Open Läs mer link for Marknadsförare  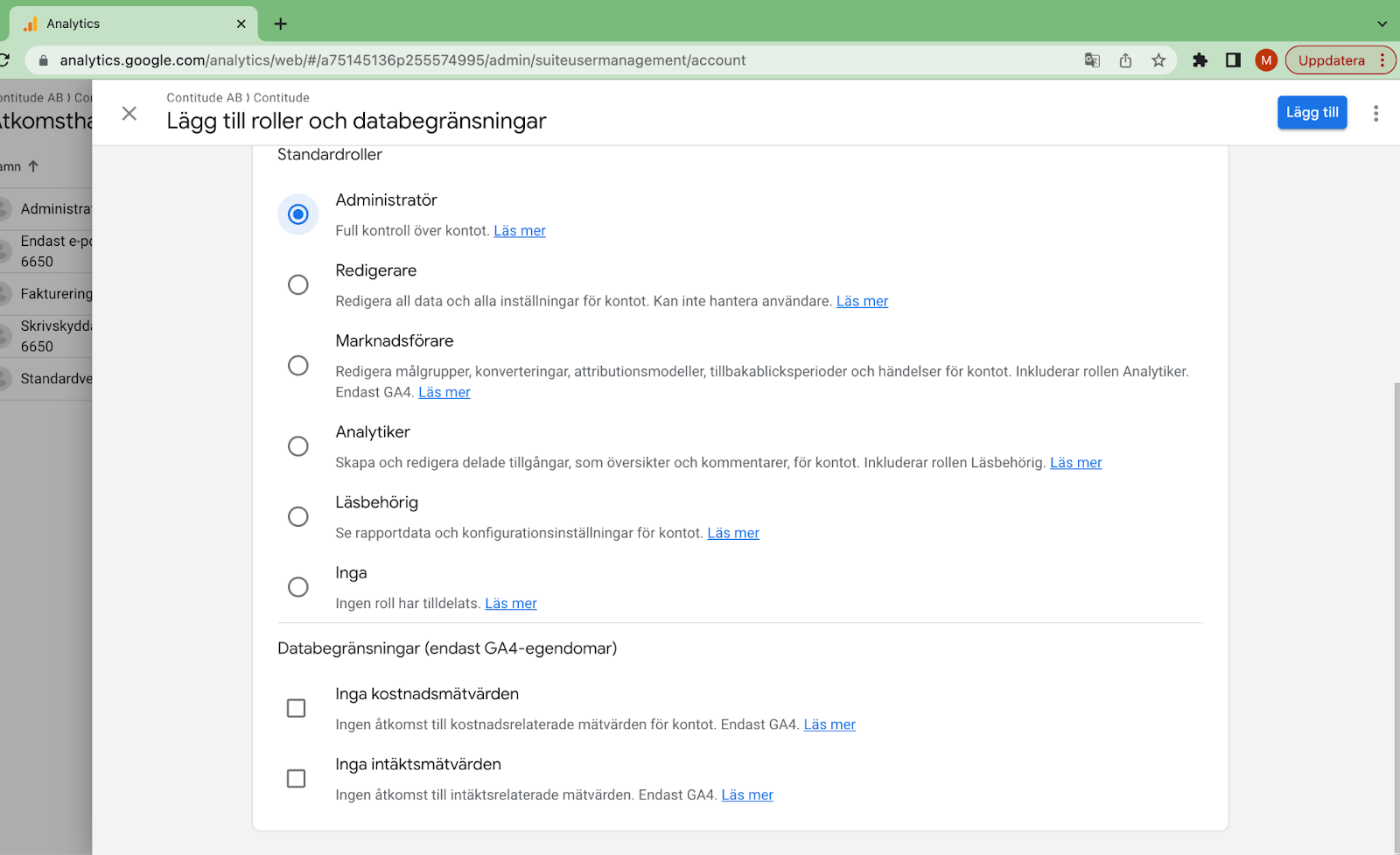pyautogui.click(x=444, y=392)
